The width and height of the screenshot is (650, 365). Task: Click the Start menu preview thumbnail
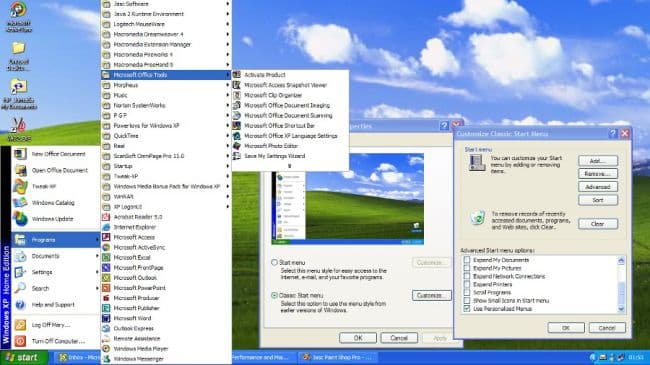tap(347, 199)
